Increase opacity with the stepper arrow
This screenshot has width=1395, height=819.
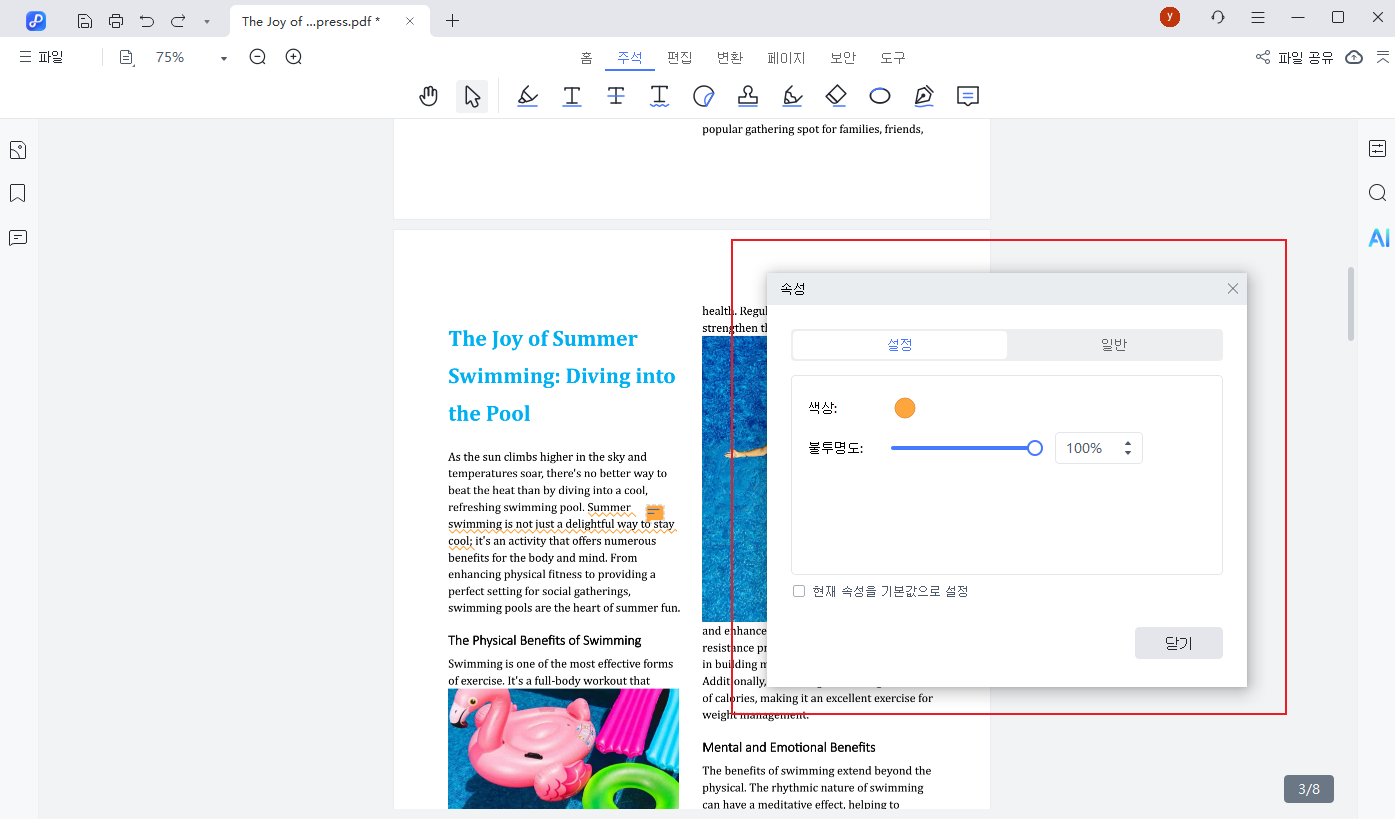1128,443
